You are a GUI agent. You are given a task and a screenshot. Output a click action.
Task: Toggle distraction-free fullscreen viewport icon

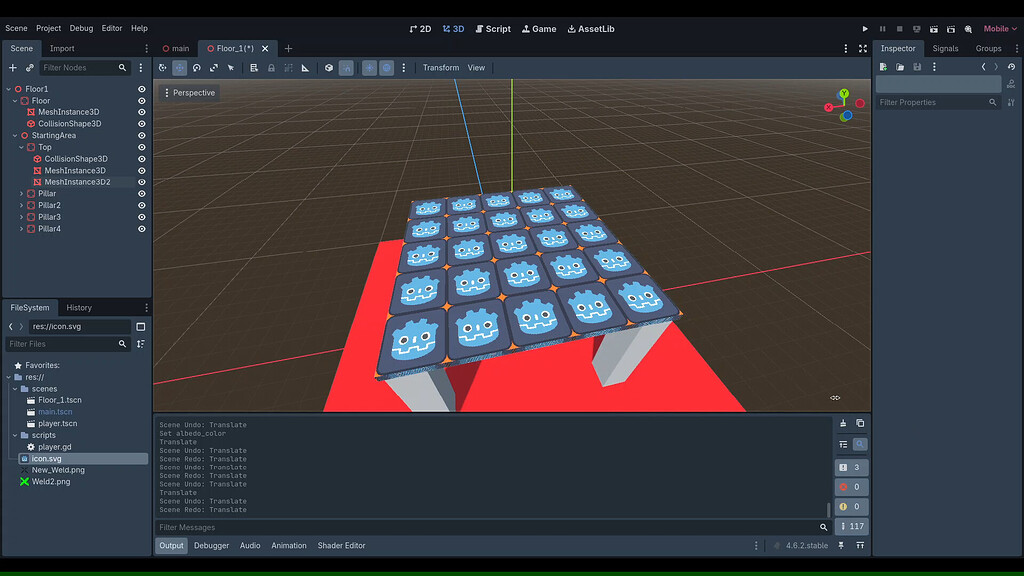863,48
